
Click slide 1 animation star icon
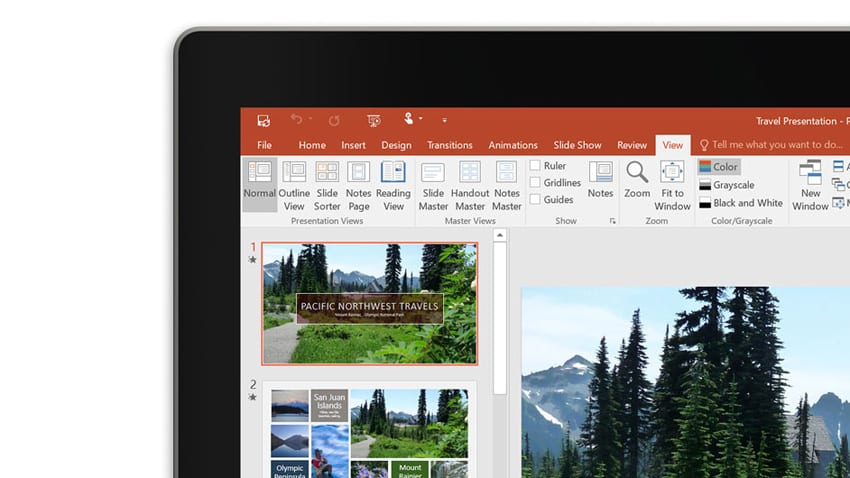point(252,260)
